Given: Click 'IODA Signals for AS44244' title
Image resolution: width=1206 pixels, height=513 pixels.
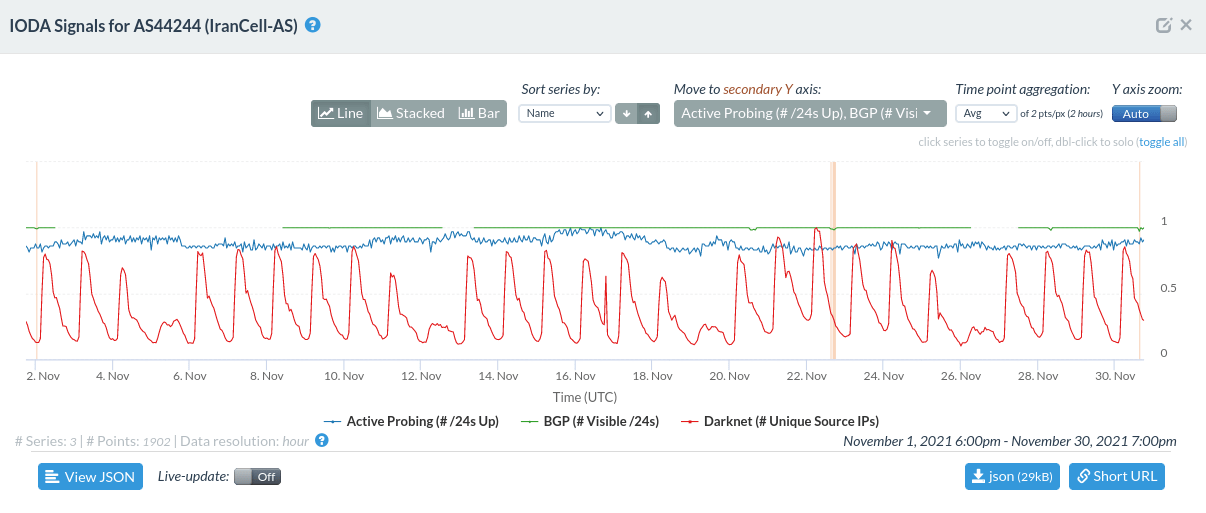Looking at the screenshot, I should coord(154,25).
